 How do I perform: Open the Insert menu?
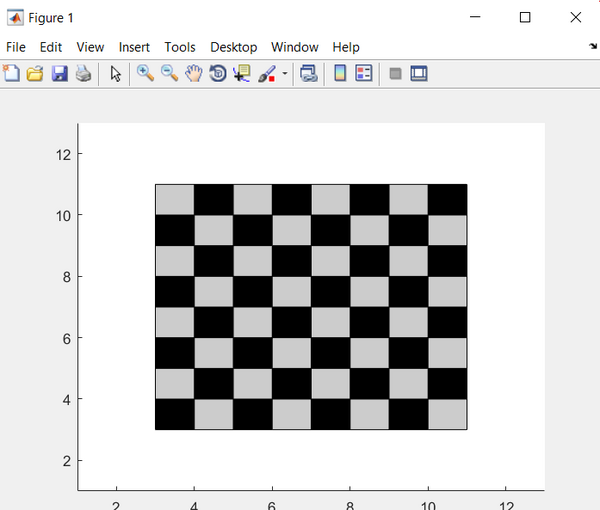(x=134, y=47)
